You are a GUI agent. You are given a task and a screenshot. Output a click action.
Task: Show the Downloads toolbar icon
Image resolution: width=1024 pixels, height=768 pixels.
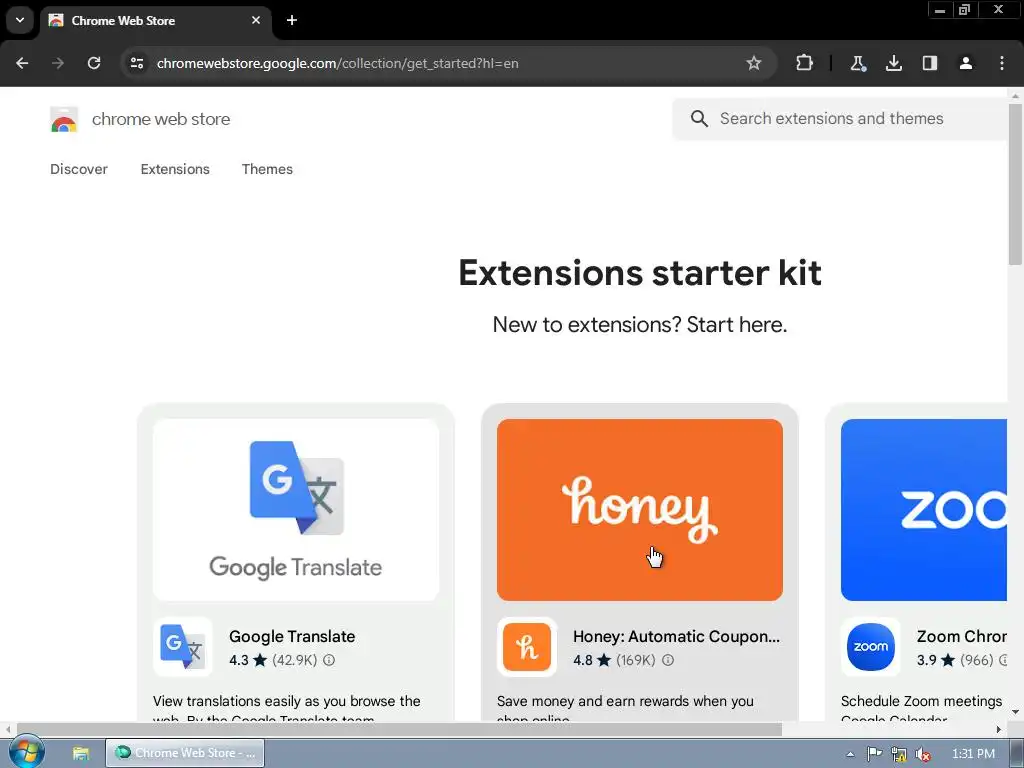(x=893, y=63)
